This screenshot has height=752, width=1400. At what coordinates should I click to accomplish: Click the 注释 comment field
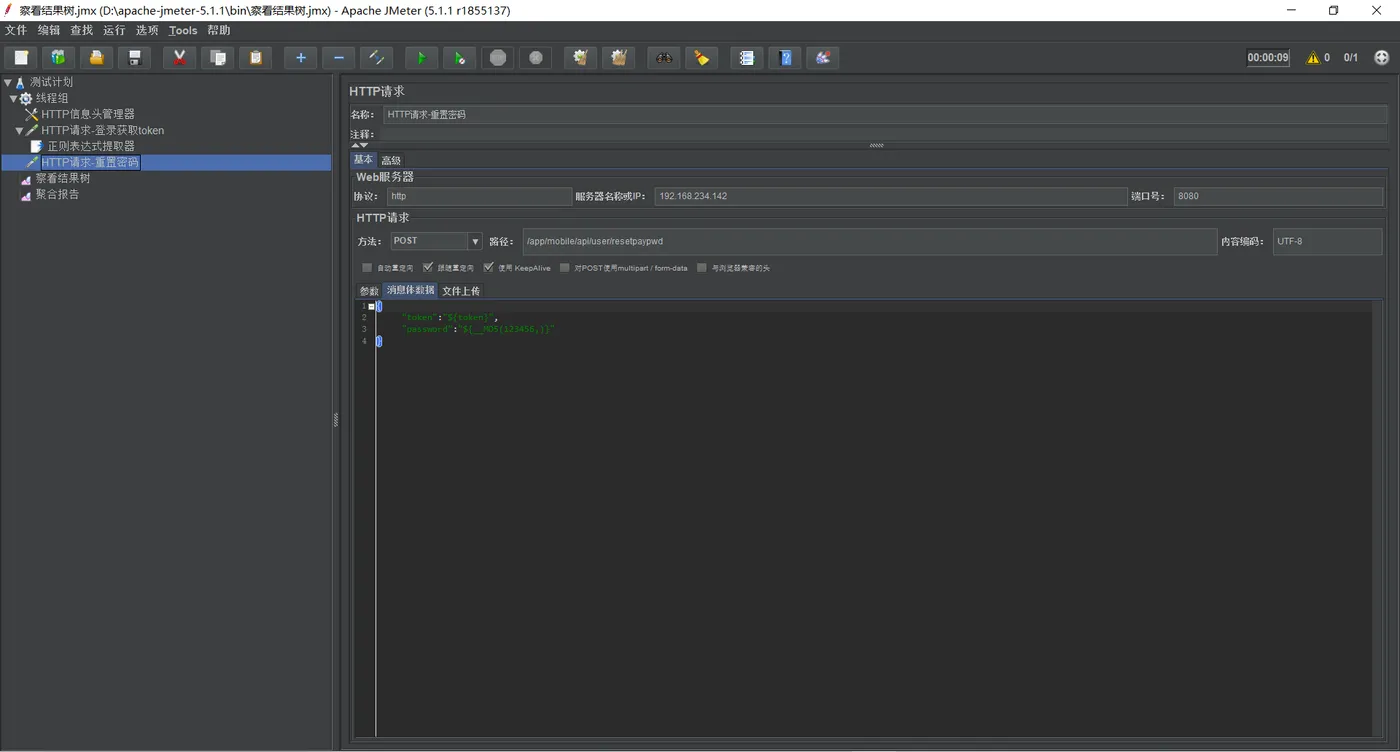pos(883,134)
